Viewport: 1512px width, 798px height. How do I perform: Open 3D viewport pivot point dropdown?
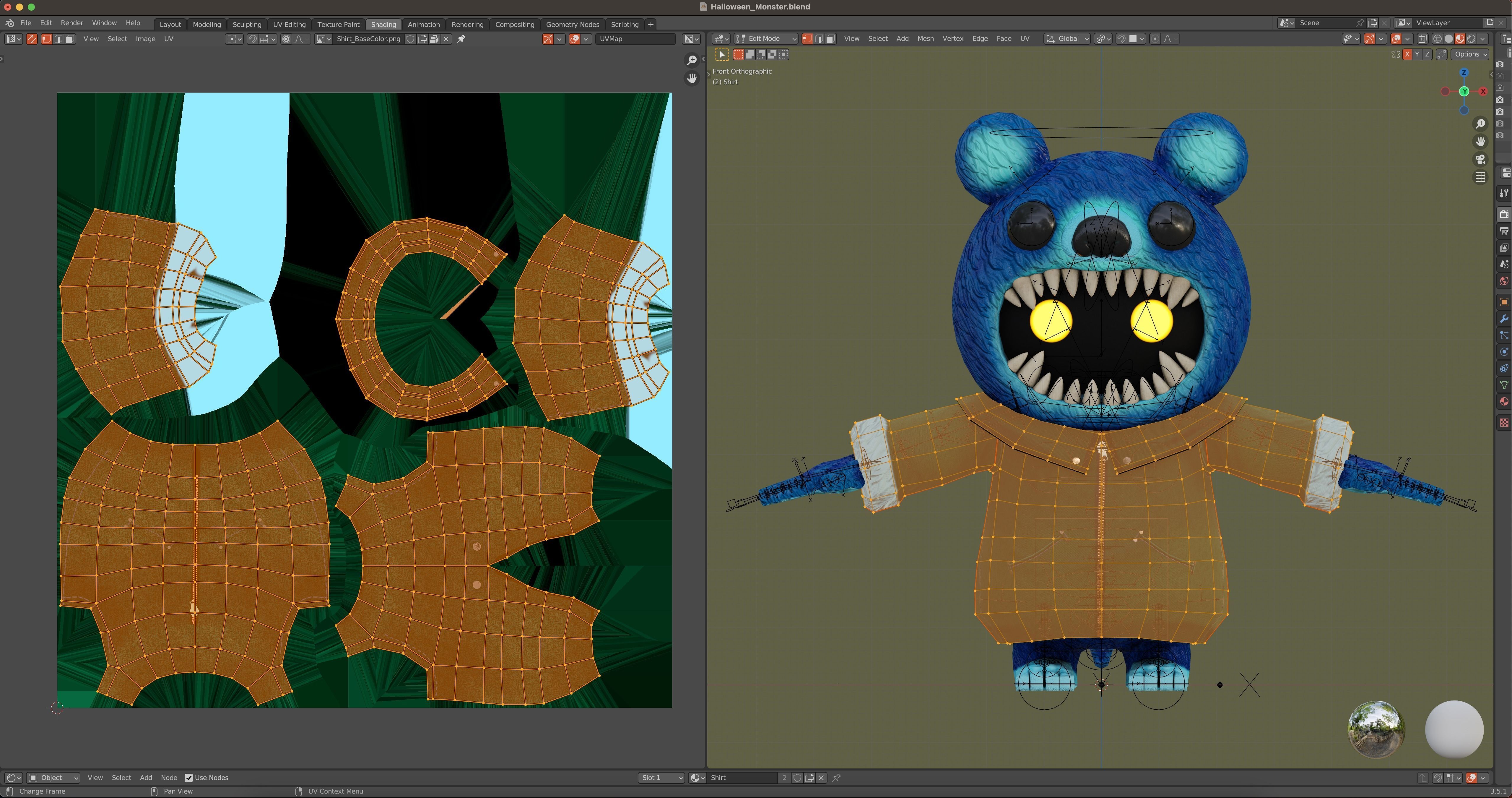1103,39
